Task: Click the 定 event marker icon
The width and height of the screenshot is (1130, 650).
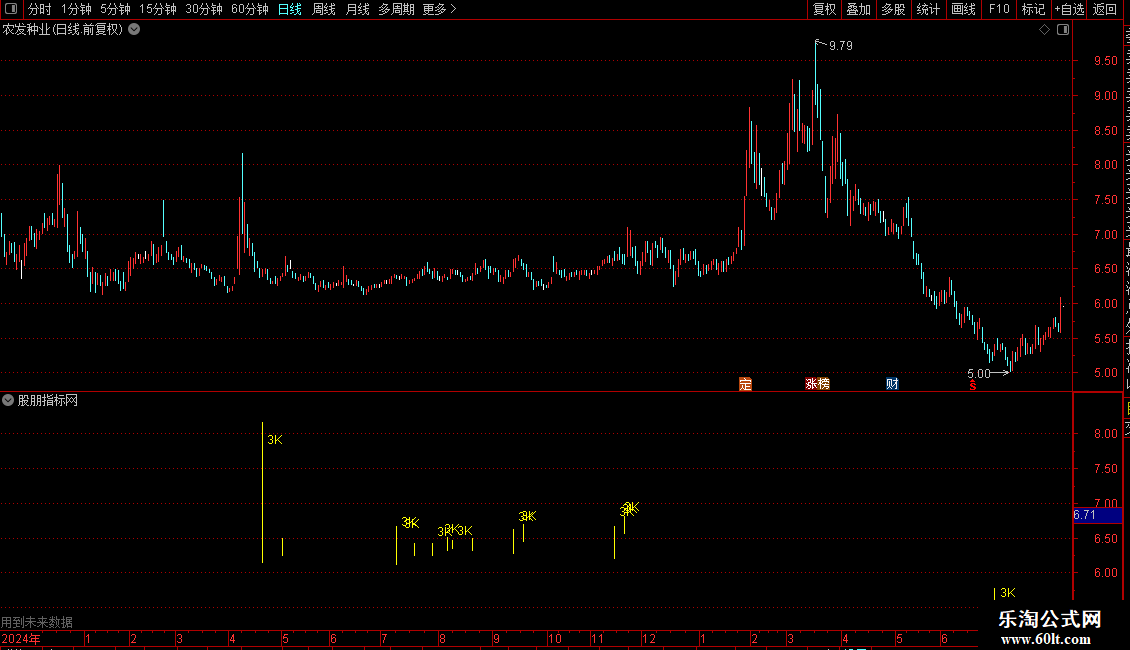Action: (745, 384)
